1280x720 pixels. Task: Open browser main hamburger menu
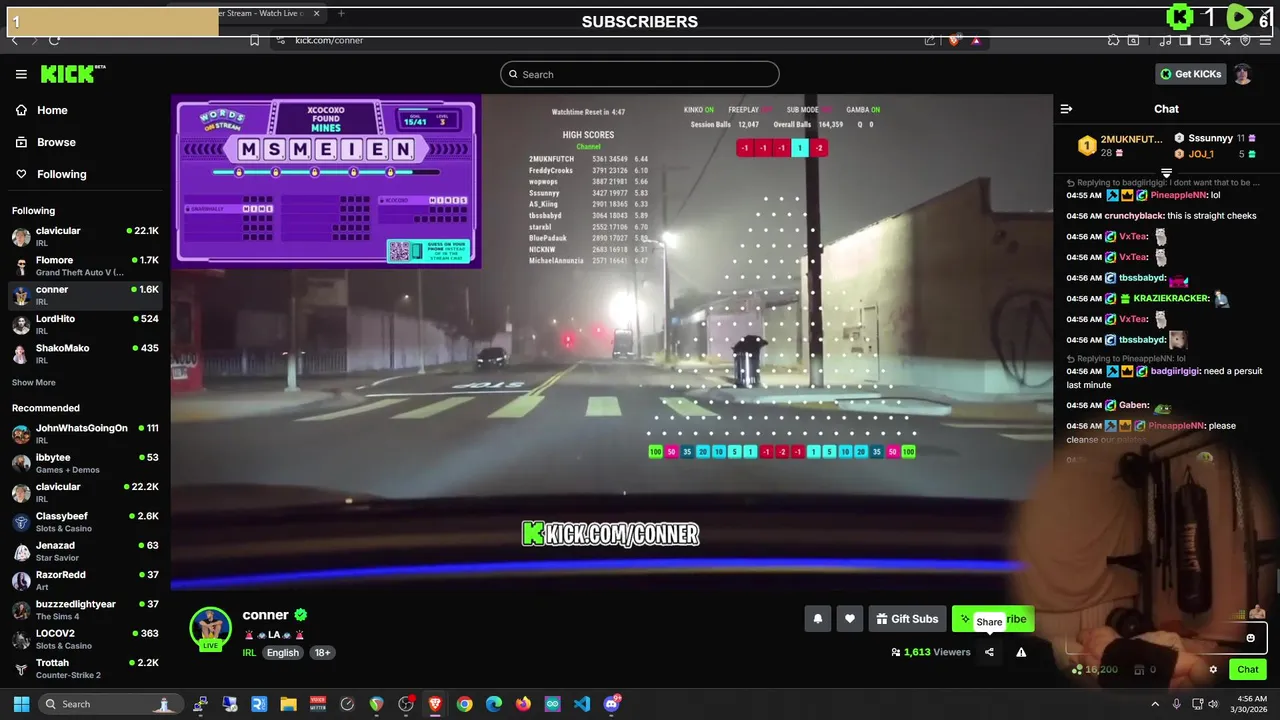[x=1265, y=40]
